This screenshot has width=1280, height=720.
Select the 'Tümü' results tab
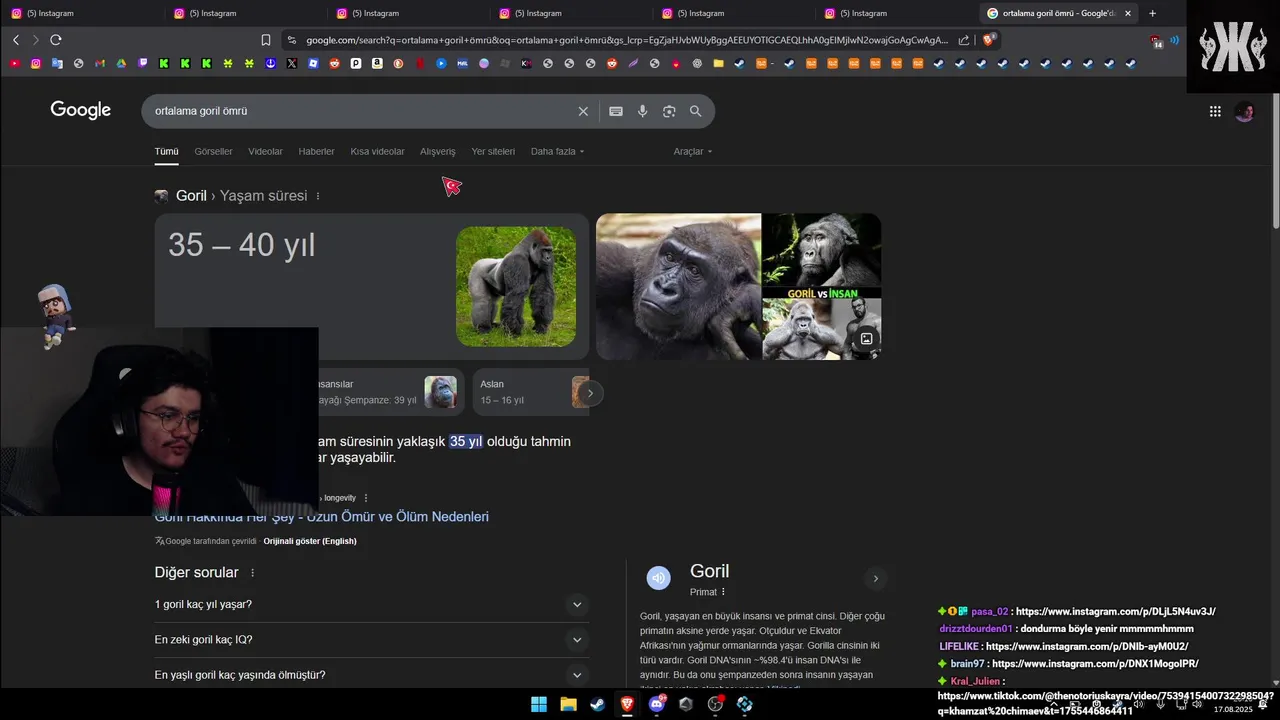(x=166, y=151)
